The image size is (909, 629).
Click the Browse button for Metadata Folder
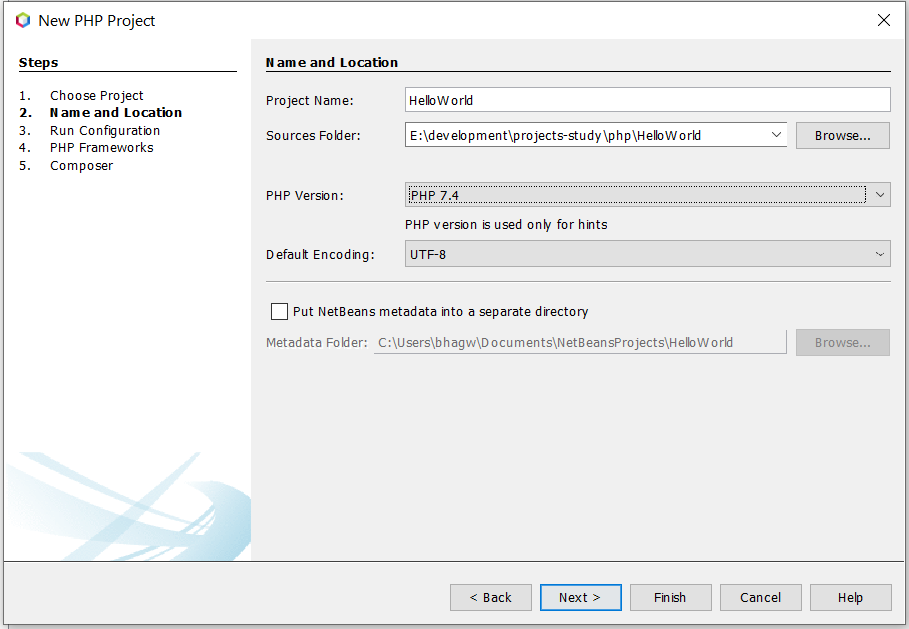tap(842, 343)
